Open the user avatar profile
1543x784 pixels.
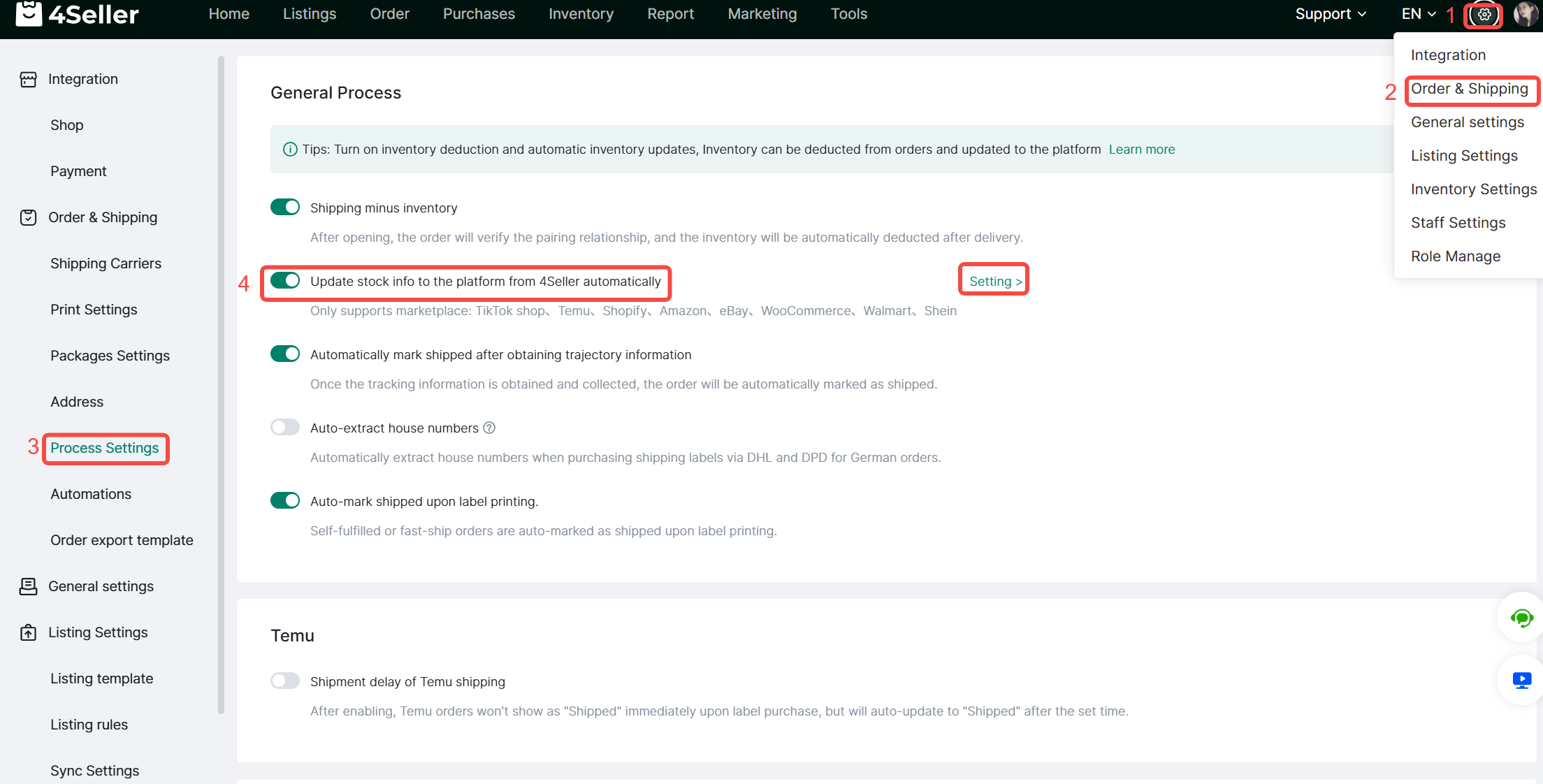pos(1525,14)
